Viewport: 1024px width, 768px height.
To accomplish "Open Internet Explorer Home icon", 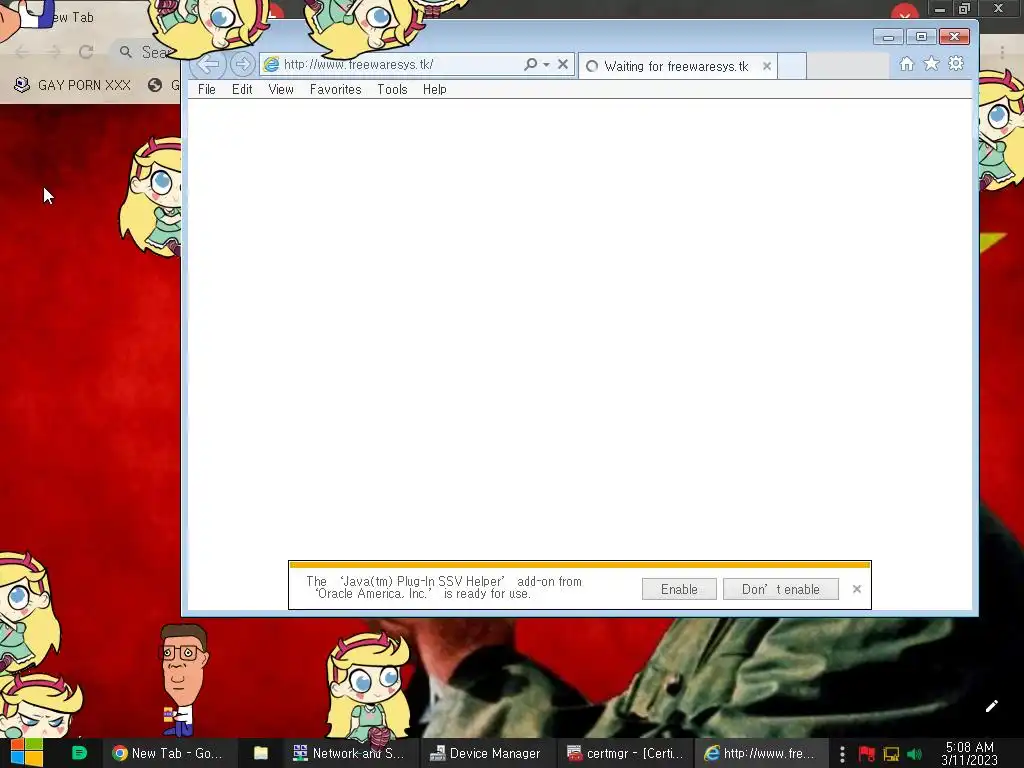I will [906, 63].
